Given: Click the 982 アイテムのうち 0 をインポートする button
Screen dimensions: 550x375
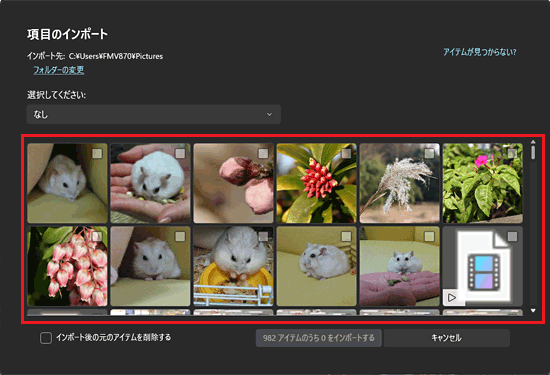Looking at the screenshot, I should tap(318, 338).
